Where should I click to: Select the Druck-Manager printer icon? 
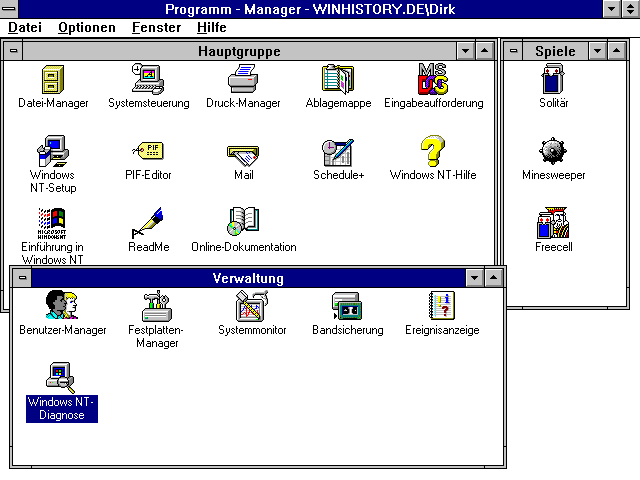pyautogui.click(x=243, y=79)
